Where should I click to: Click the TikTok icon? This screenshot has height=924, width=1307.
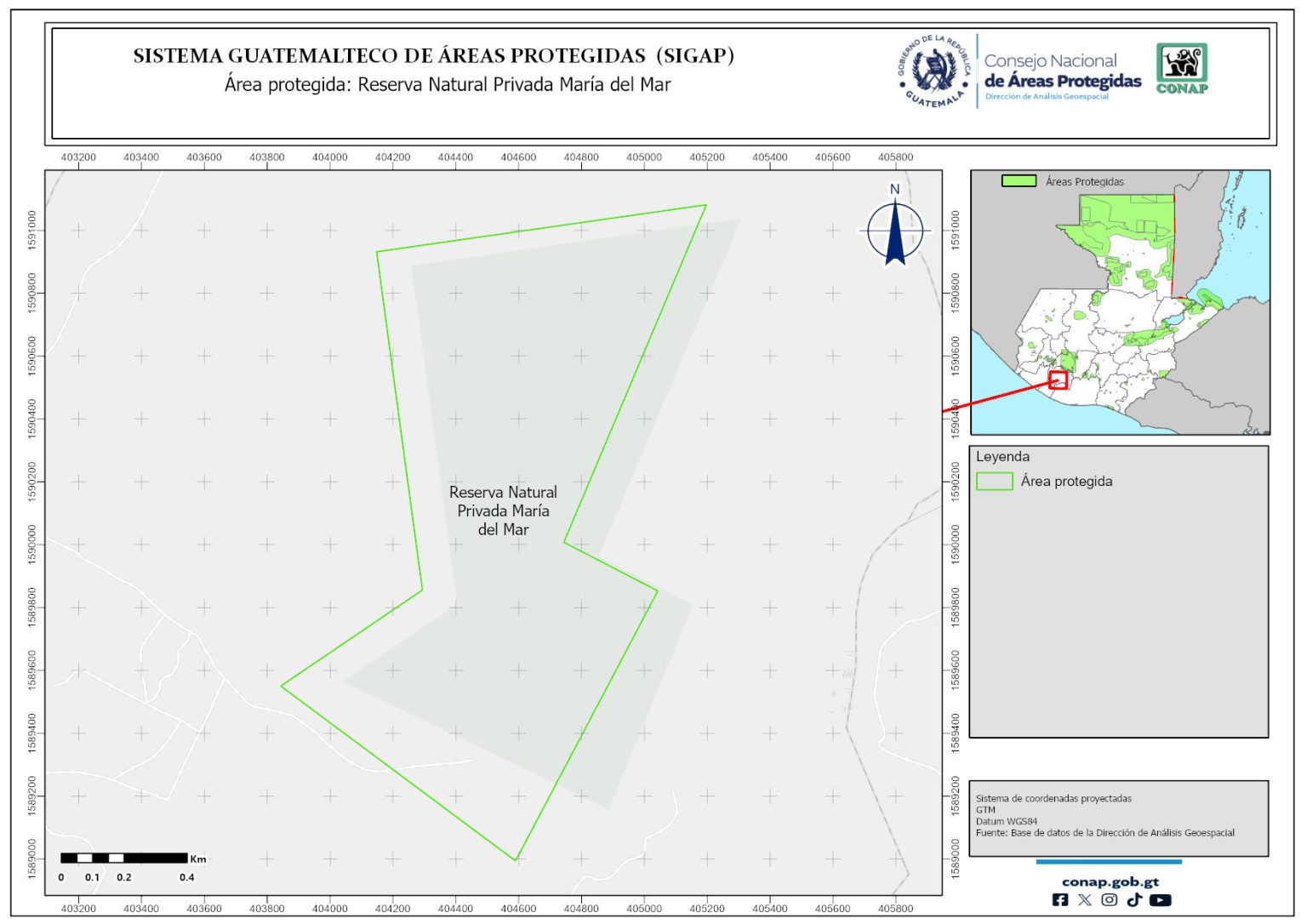click(x=1134, y=900)
